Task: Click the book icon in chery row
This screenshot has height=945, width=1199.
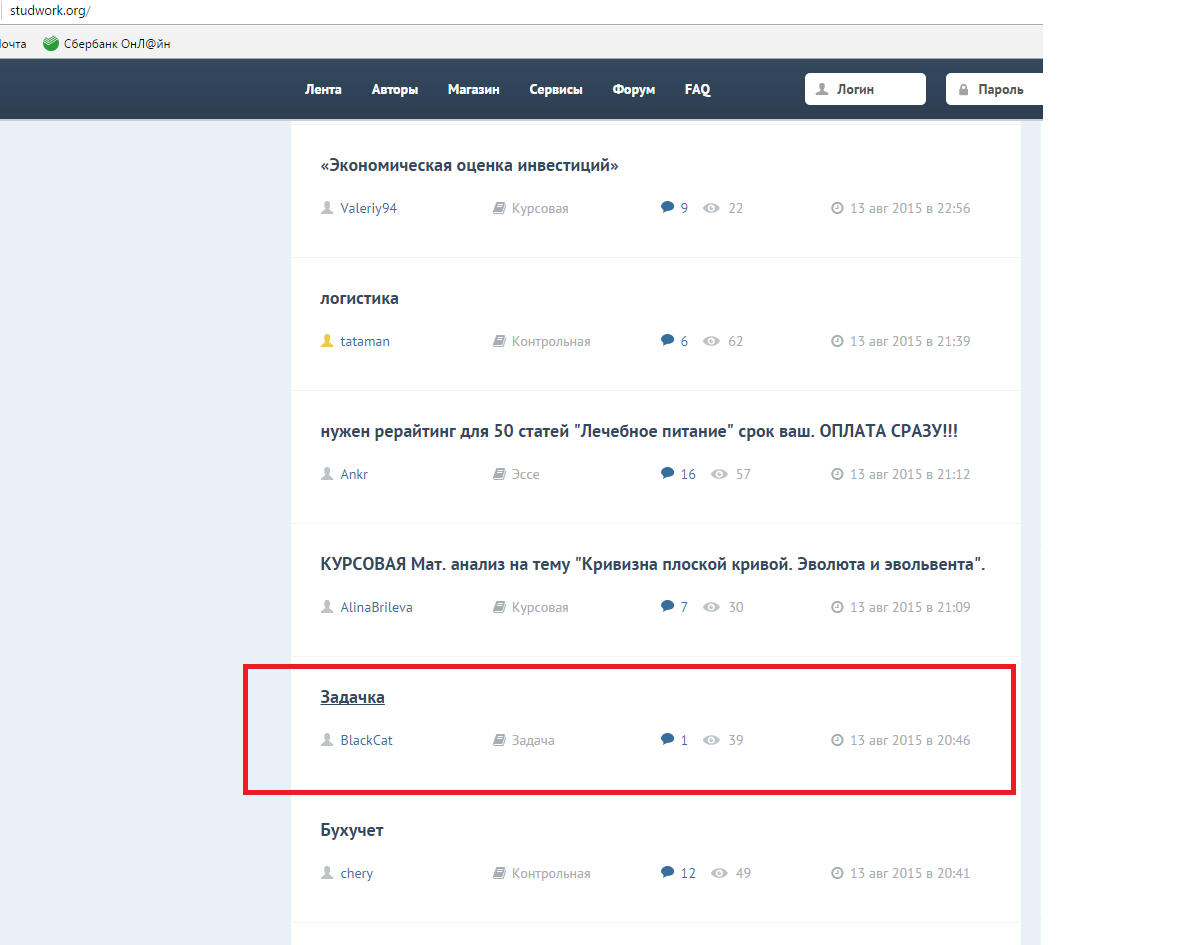Action: click(x=499, y=873)
